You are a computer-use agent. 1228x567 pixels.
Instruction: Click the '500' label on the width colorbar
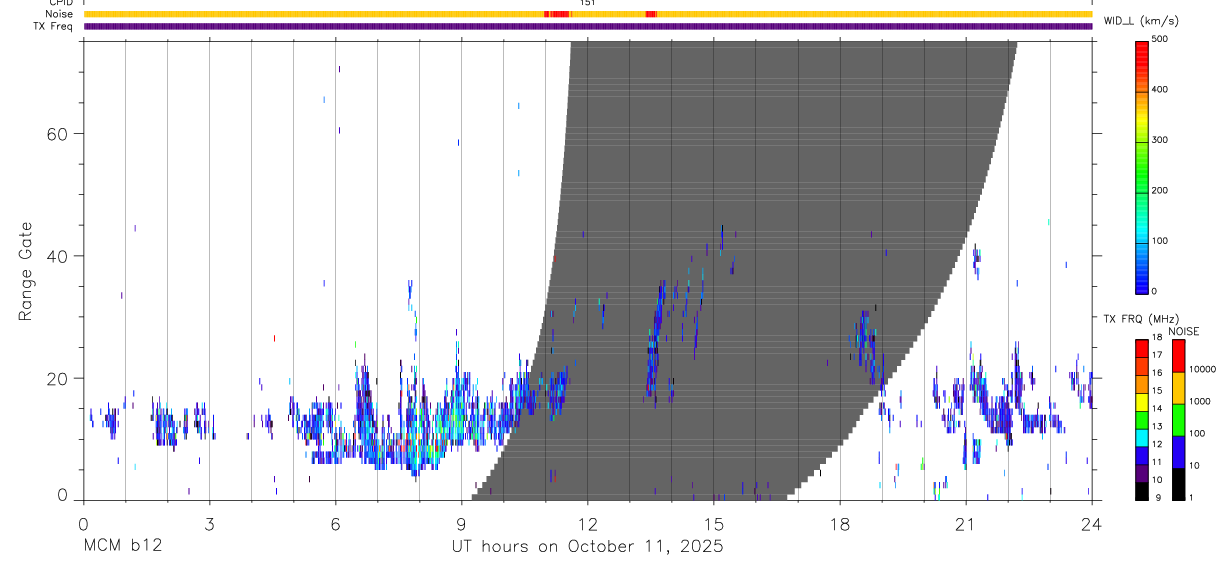tap(1160, 39)
